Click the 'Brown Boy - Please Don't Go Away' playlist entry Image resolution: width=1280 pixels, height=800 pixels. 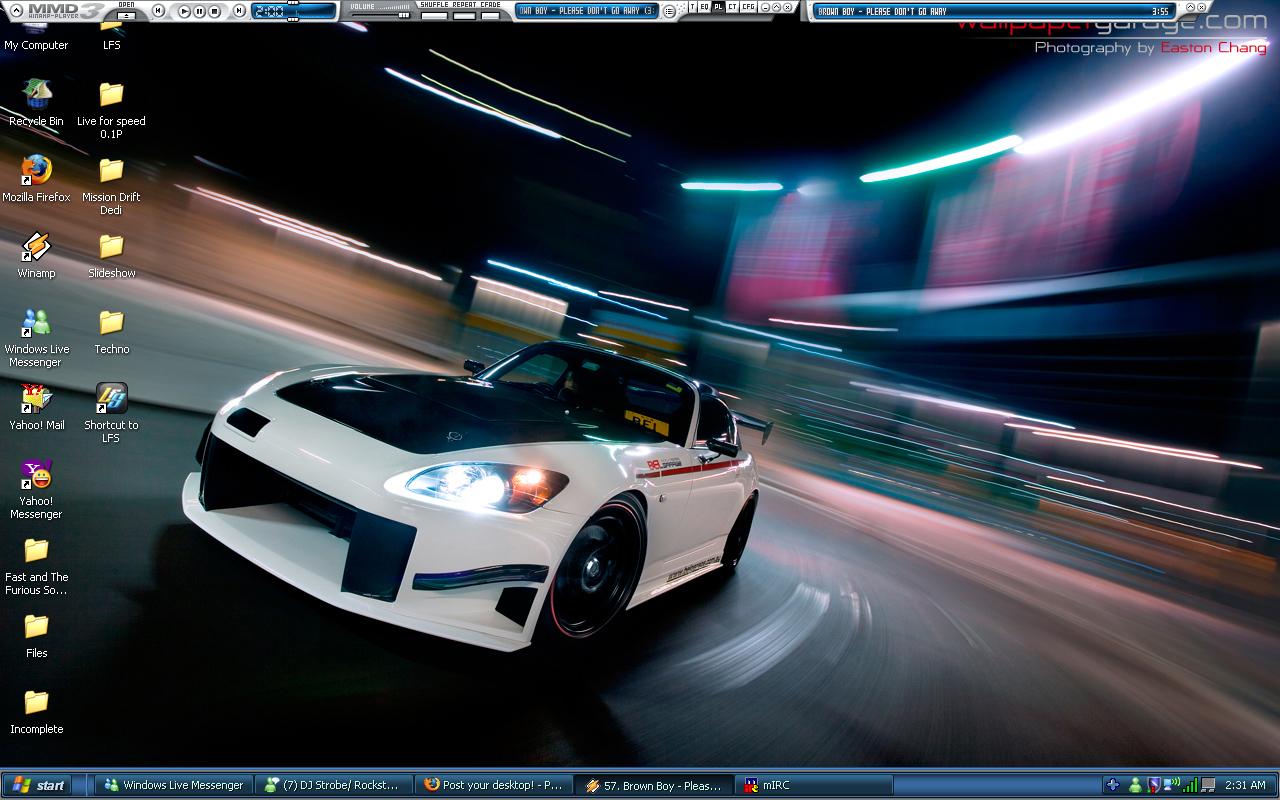[882, 11]
